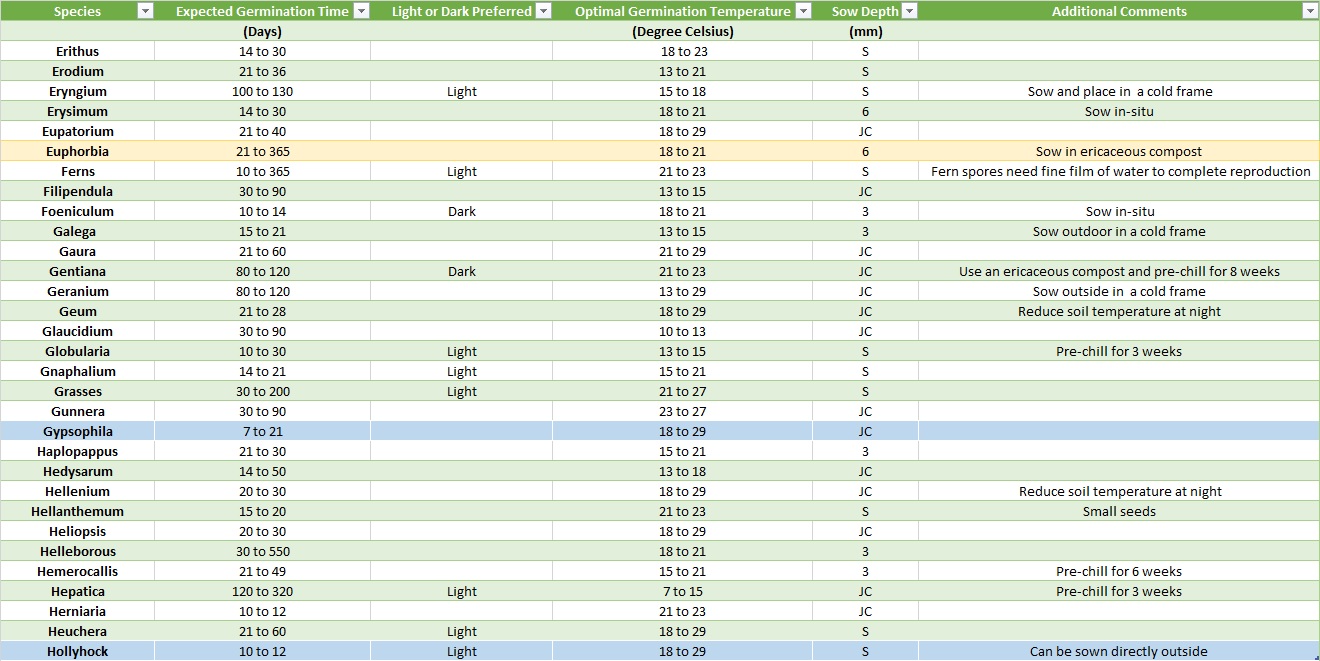Click the '100 to 130' germination time cell

(x=262, y=91)
